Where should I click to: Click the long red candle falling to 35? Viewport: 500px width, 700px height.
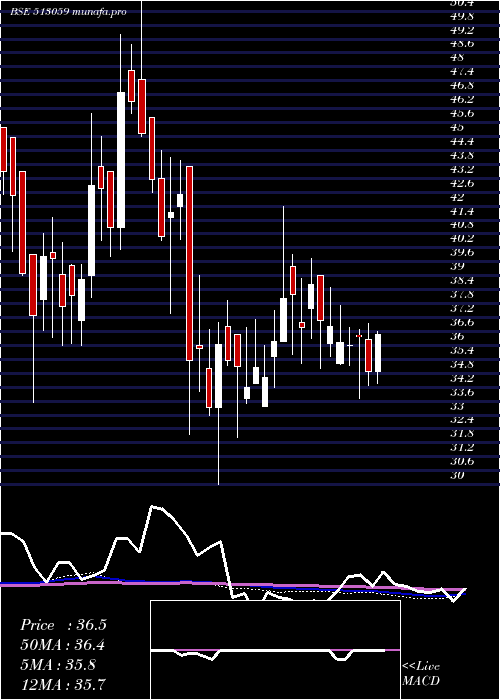click(189, 263)
